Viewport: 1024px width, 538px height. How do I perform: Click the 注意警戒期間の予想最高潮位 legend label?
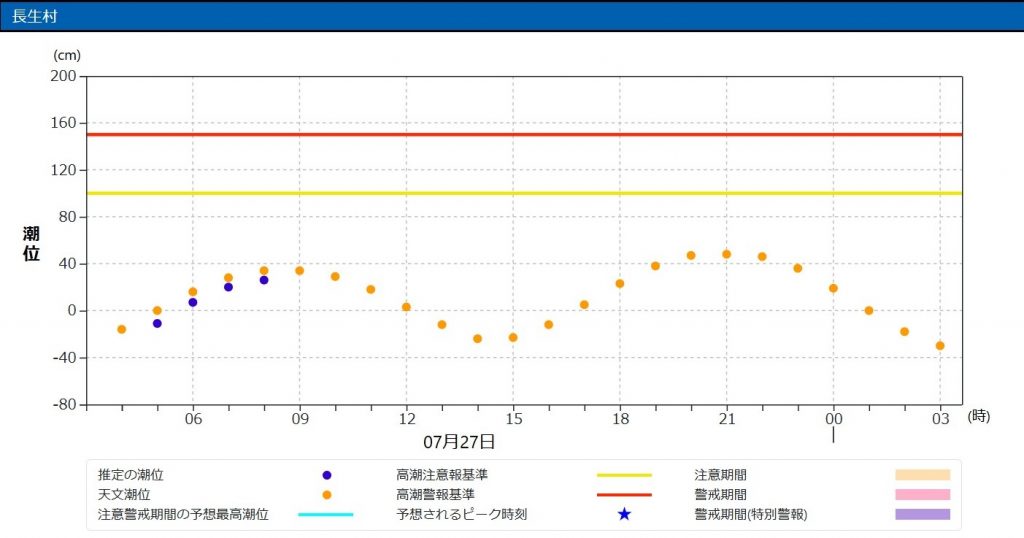[x=183, y=514]
